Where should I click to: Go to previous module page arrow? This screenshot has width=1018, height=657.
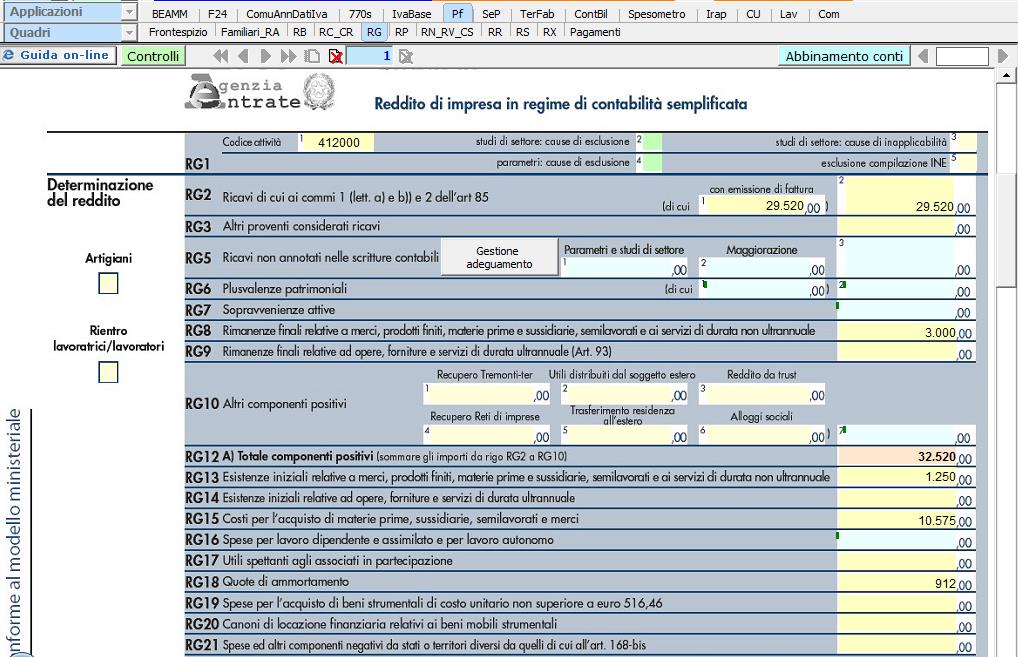[243, 56]
